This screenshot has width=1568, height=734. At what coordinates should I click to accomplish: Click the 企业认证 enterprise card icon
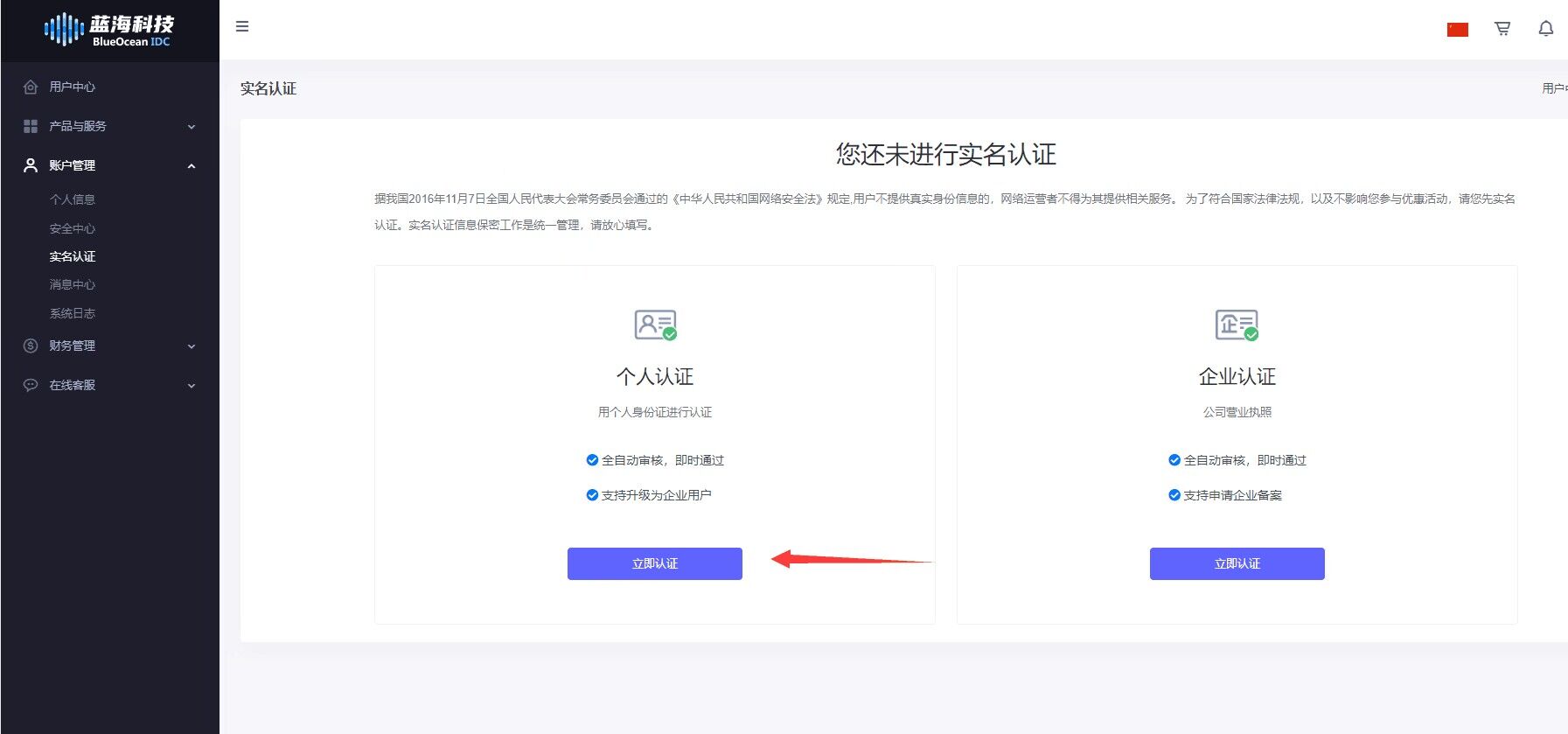click(x=1237, y=325)
